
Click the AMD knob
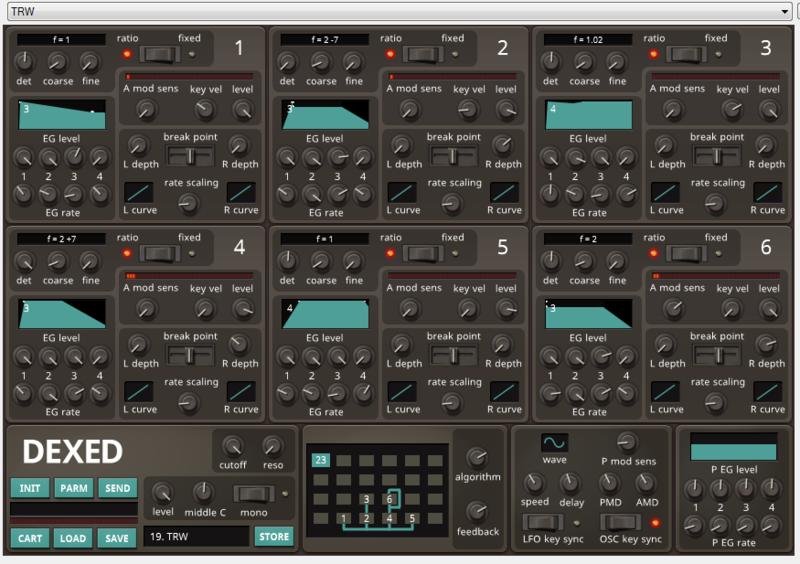click(x=645, y=482)
